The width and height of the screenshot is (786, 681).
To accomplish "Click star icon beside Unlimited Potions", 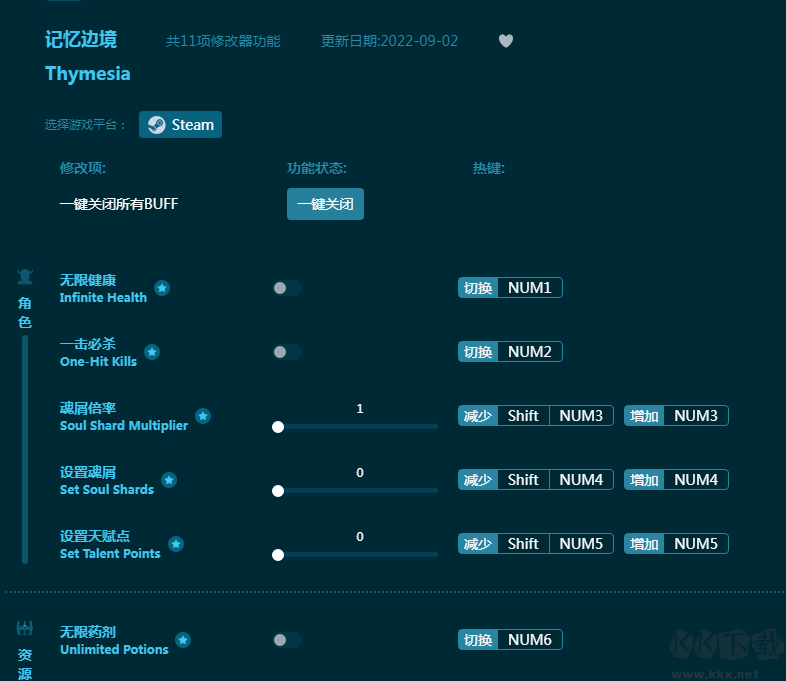I will click(x=183, y=640).
